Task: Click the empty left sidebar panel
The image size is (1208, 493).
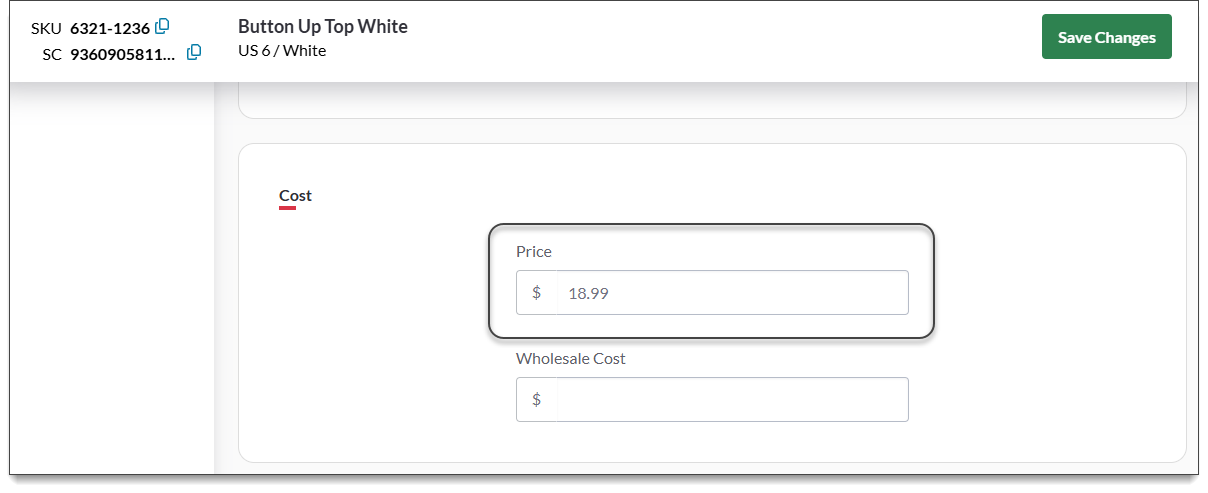Action: [x=112, y=280]
